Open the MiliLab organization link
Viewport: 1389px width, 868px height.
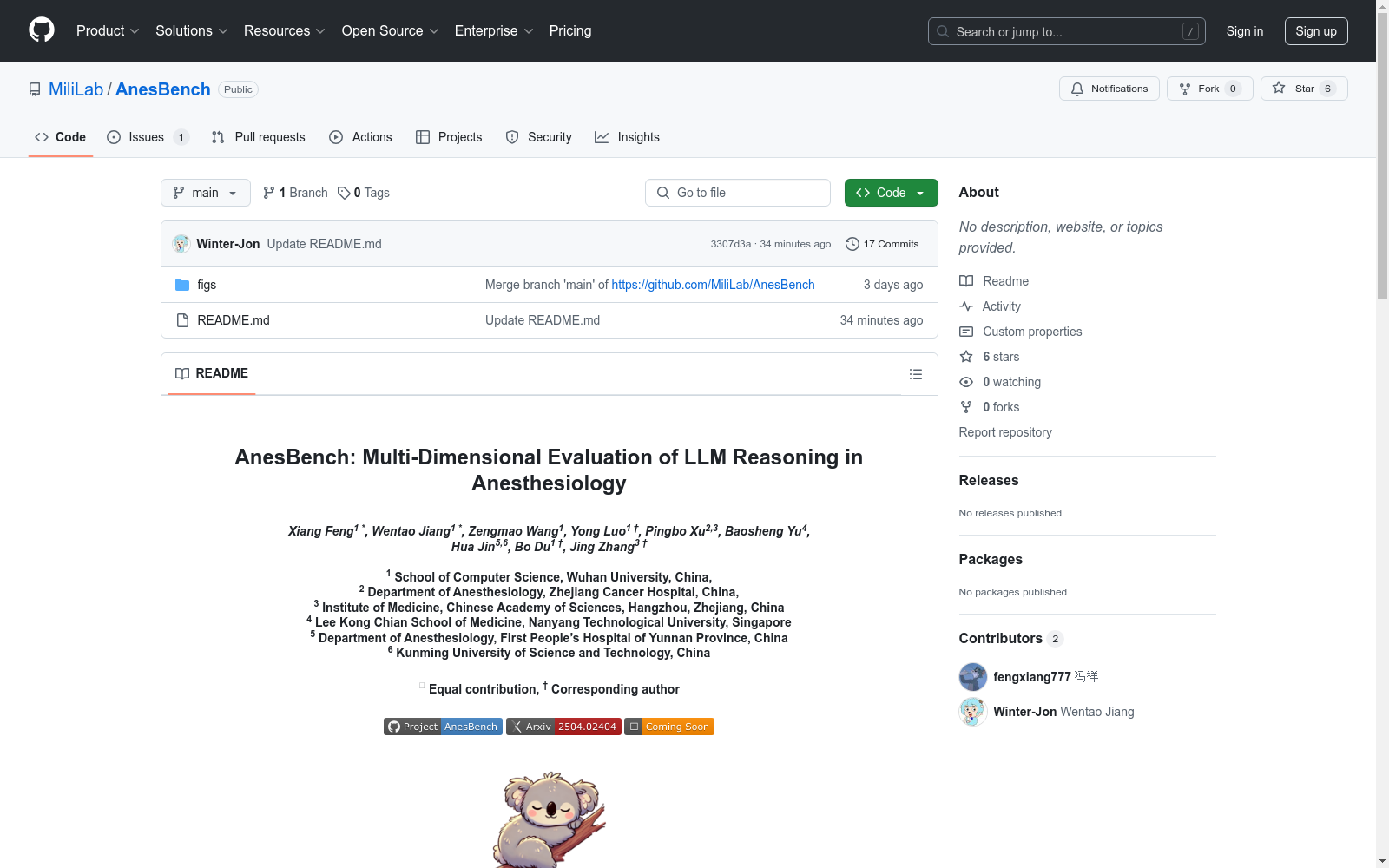[76, 89]
